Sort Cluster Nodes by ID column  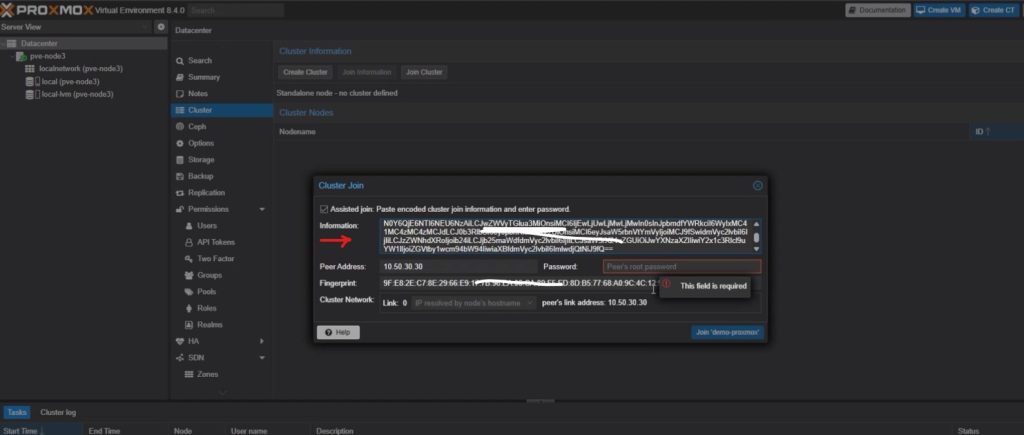(982, 132)
